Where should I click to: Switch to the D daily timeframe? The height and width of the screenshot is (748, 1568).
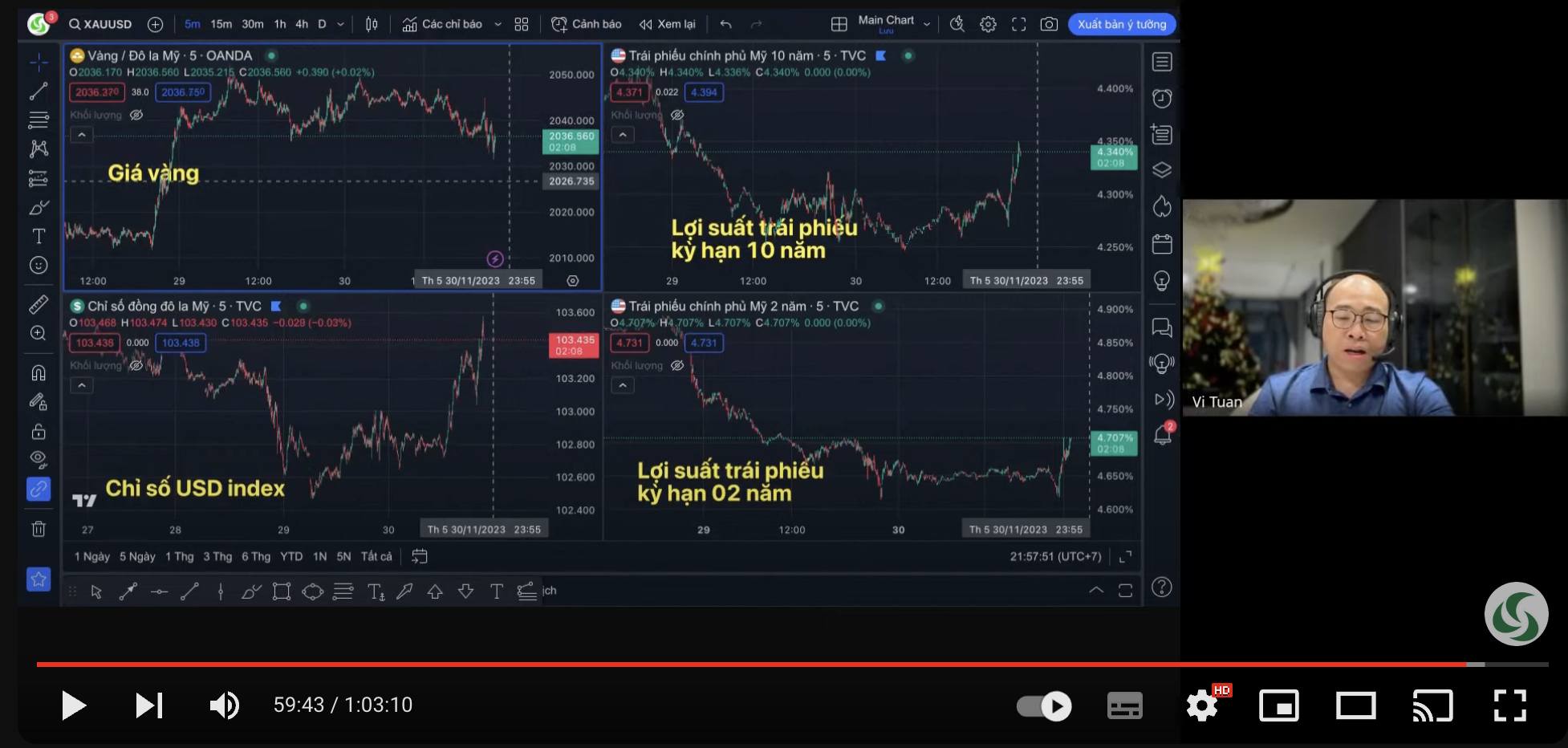(323, 24)
